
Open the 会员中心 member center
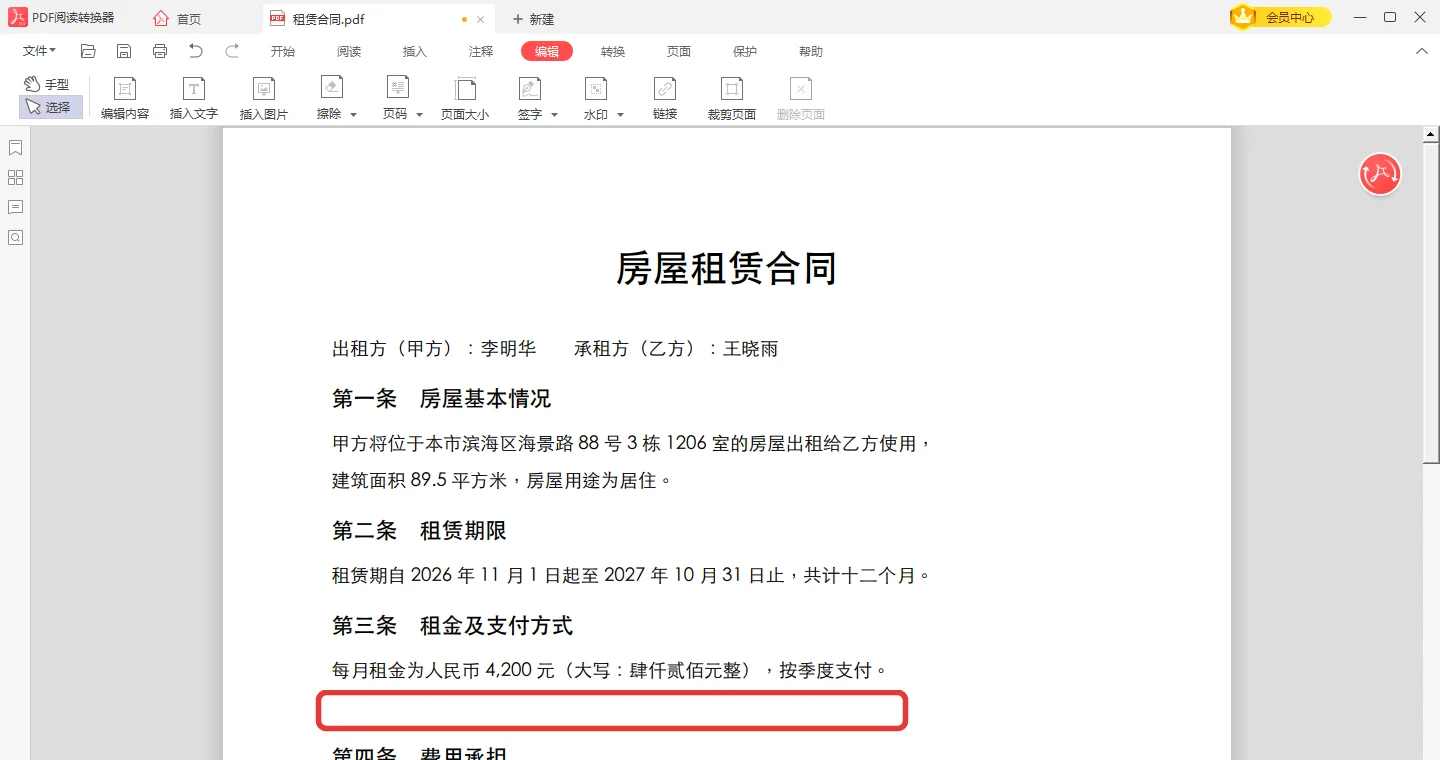click(1280, 17)
